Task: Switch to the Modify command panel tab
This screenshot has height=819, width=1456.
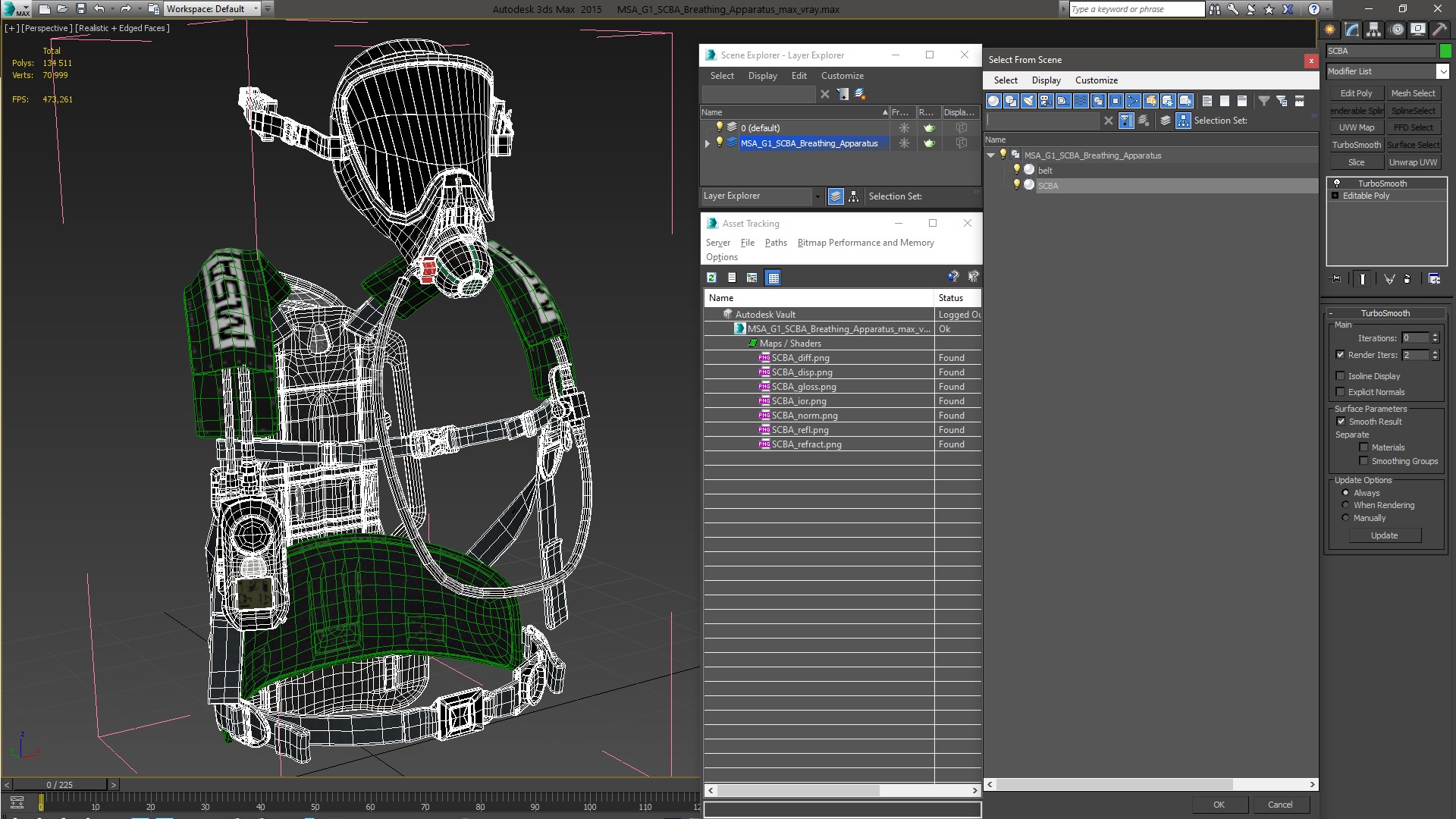Action: 1352,30
